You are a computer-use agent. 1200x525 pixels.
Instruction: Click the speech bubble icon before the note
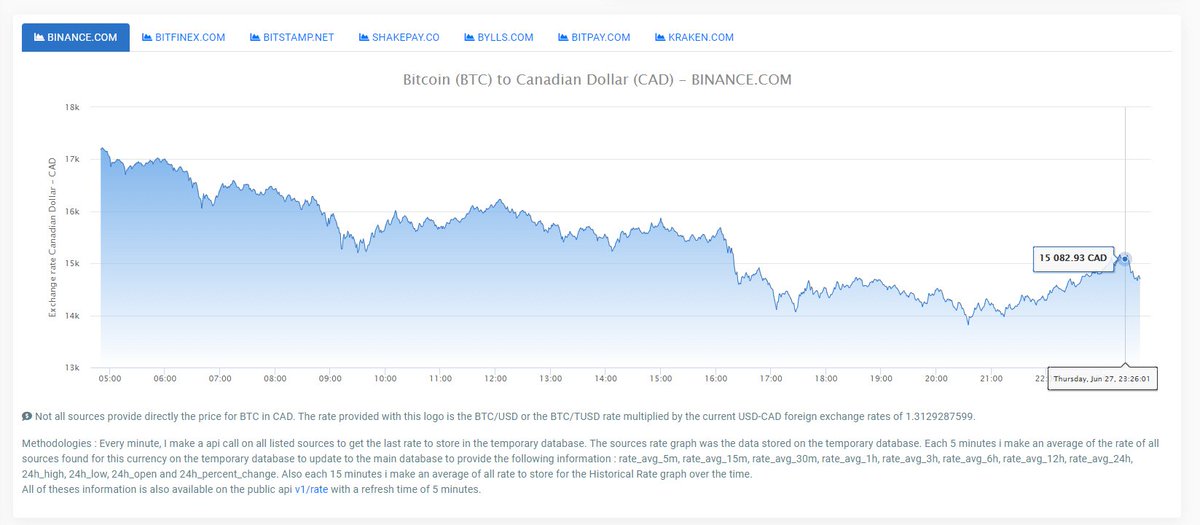26,414
